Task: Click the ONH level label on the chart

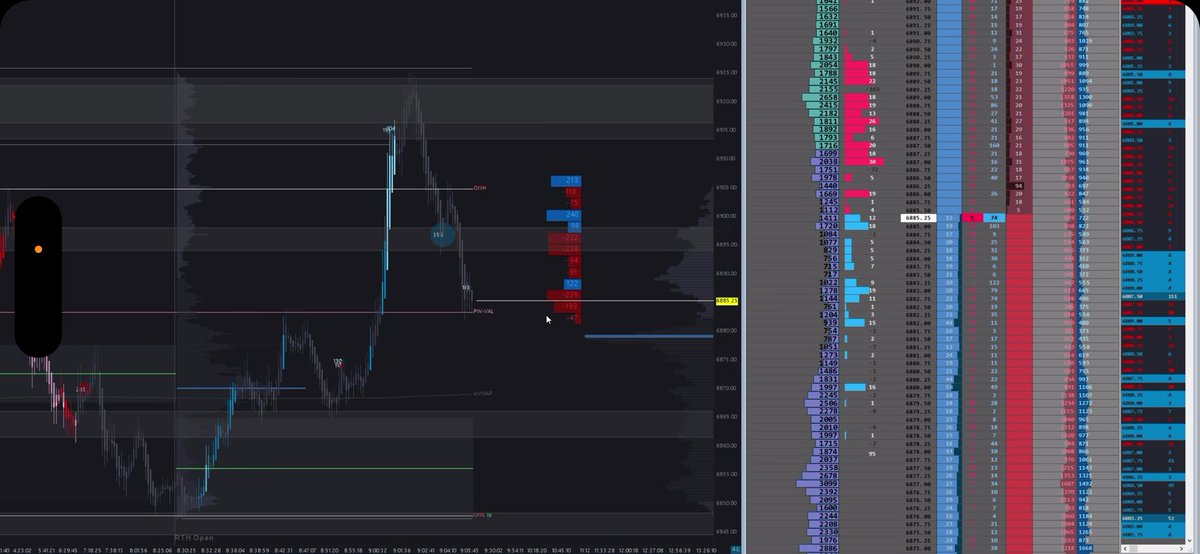Action: (480, 187)
